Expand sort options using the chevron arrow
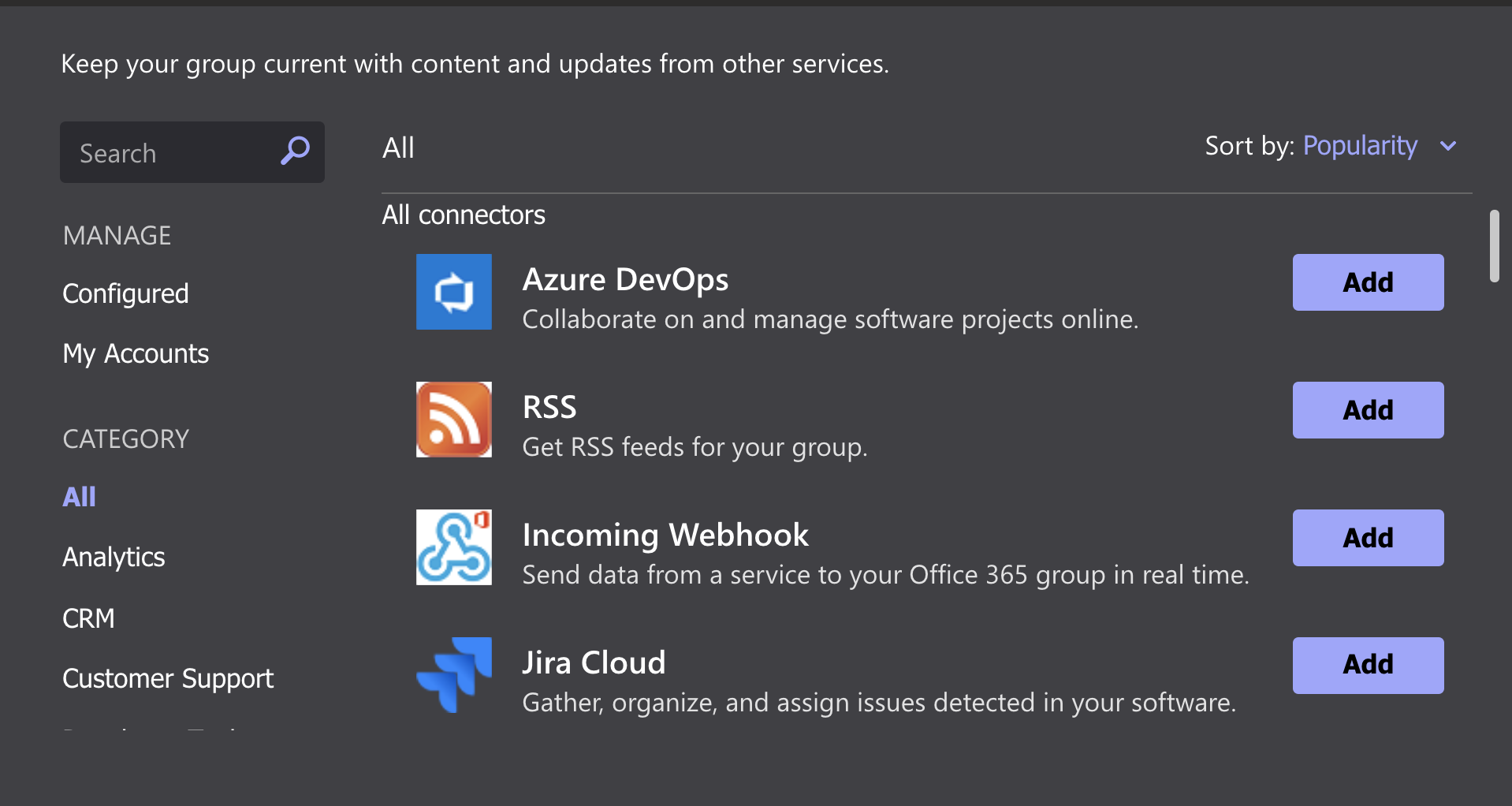This screenshot has width=1512, height=806. (1448, 146)
